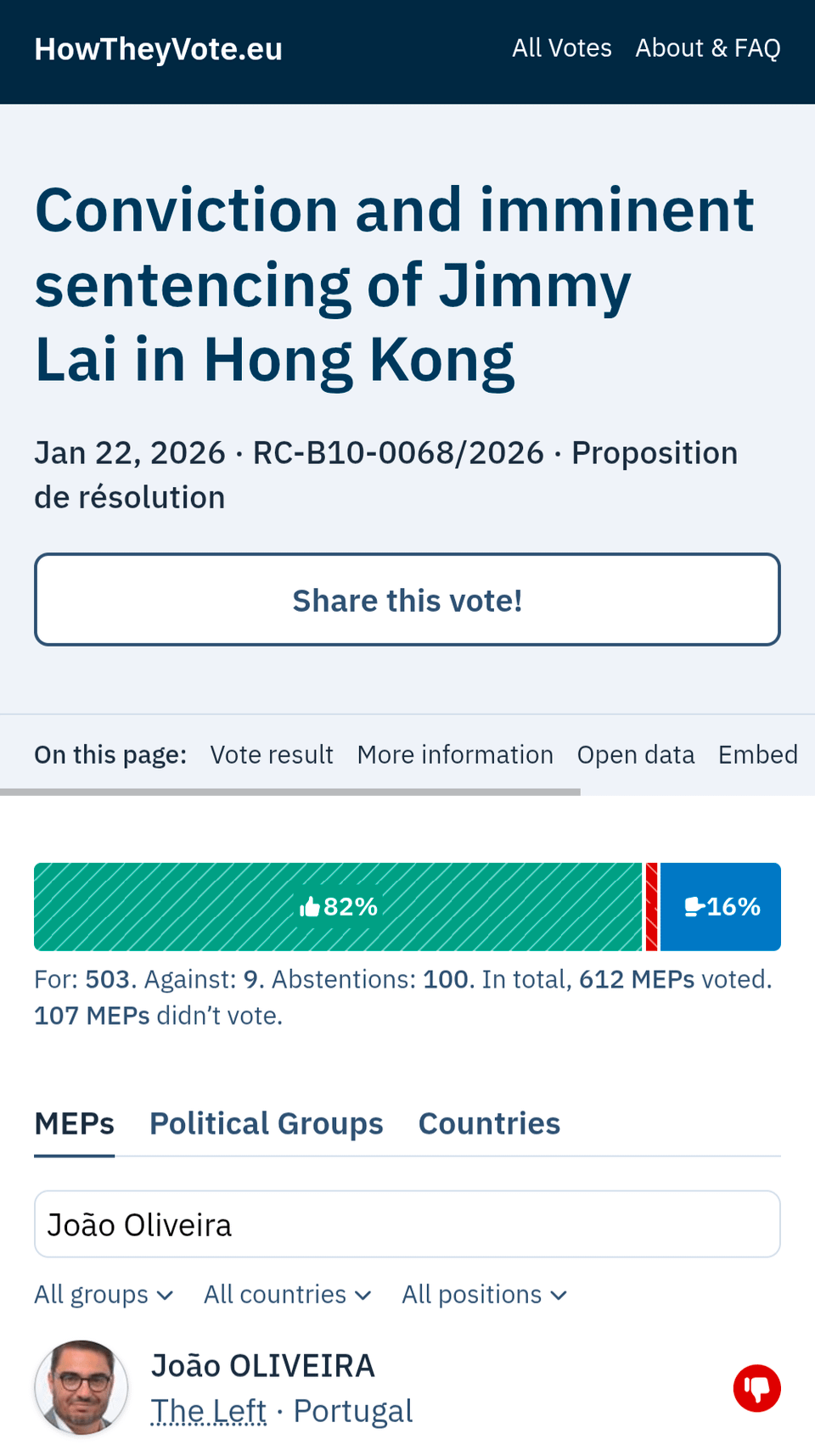Image resolution: width=815 pixels, height=1456 pixels.
Task: Open the All Votes page
Action: [x=561, y=48]
